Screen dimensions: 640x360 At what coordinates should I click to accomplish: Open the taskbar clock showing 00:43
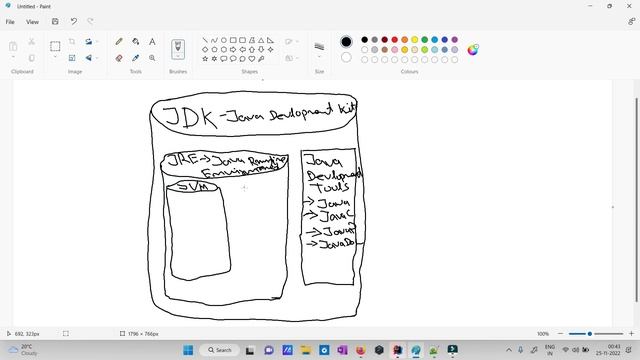(x=608, y=350)
